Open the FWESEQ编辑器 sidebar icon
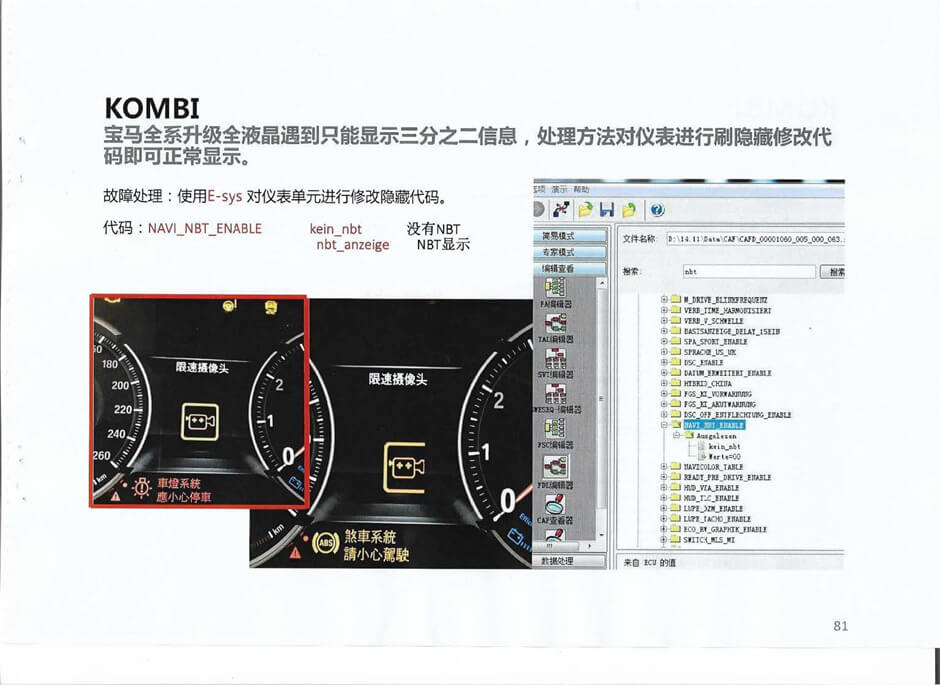This screenshot has width=940, height=685. tap(555, 394)
